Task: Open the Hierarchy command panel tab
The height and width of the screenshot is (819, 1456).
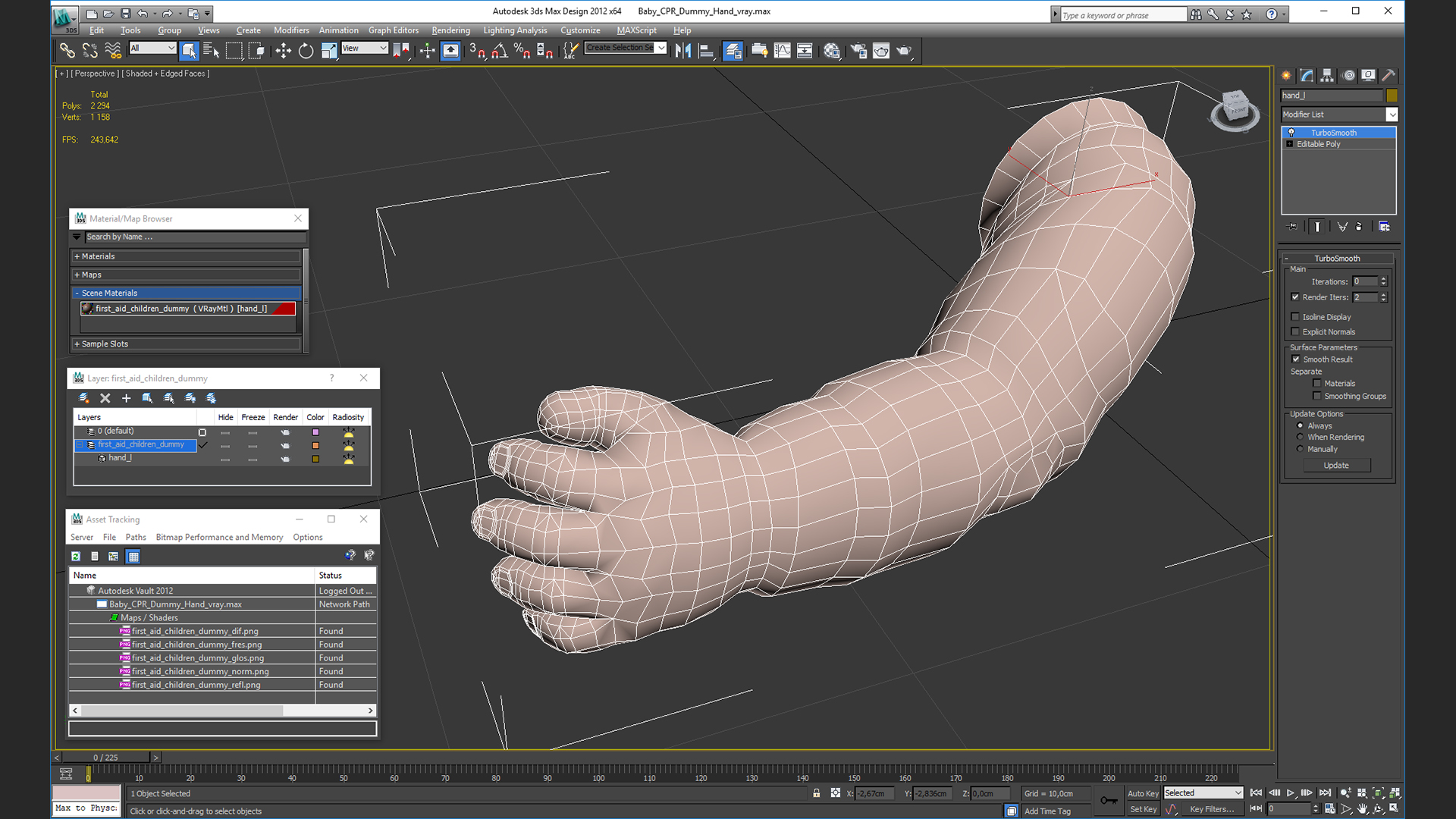Action: 1327,75
